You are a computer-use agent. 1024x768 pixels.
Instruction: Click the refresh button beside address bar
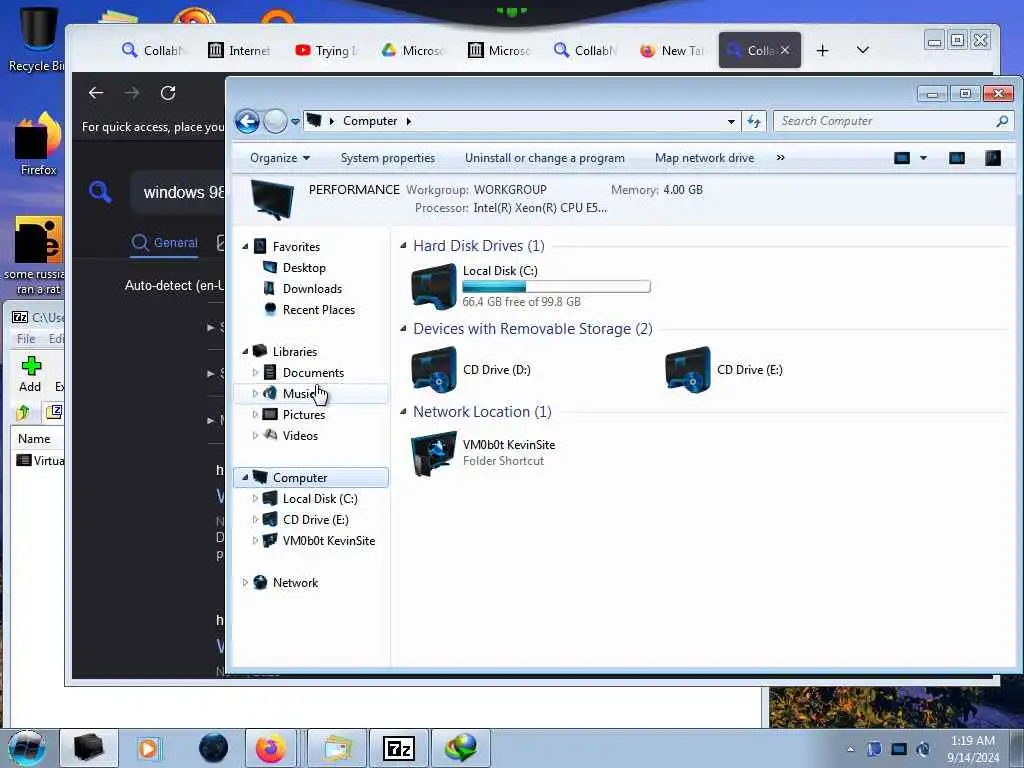(x=754, y=121)
